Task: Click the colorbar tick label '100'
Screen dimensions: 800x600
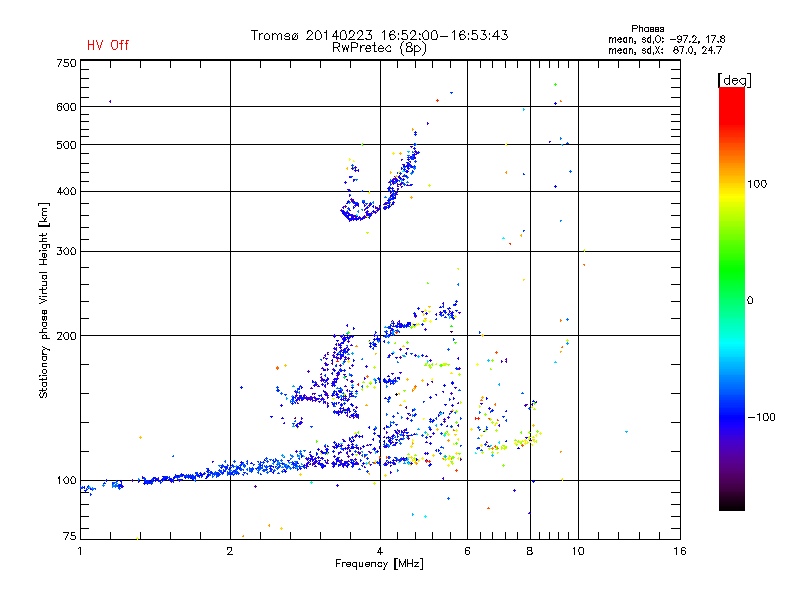Action: click(757, 184)
